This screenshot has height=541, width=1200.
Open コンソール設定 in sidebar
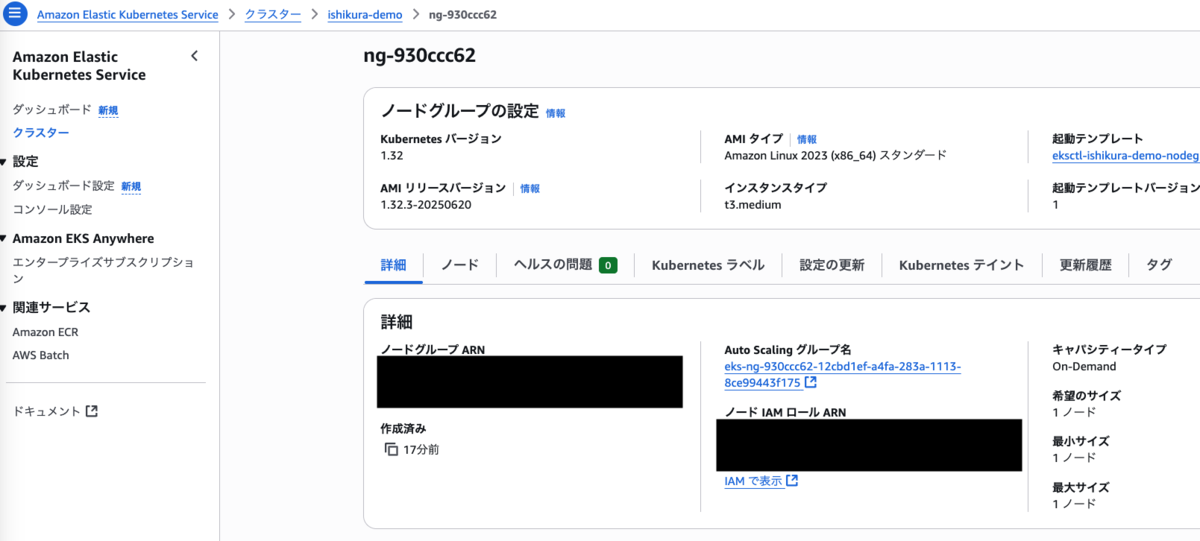tap(52, 209)
